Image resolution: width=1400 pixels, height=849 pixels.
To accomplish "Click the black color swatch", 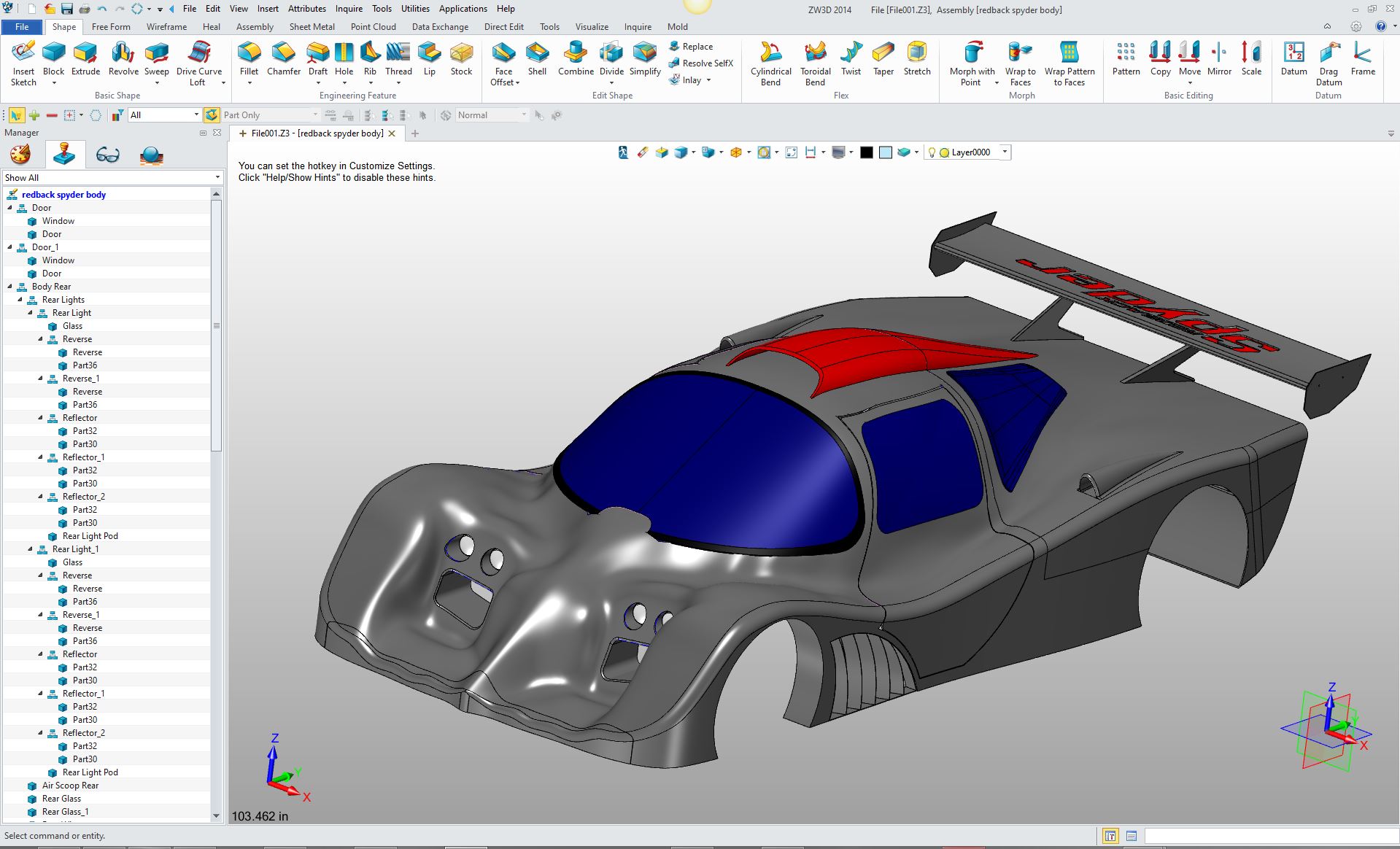I will point(866,152).
